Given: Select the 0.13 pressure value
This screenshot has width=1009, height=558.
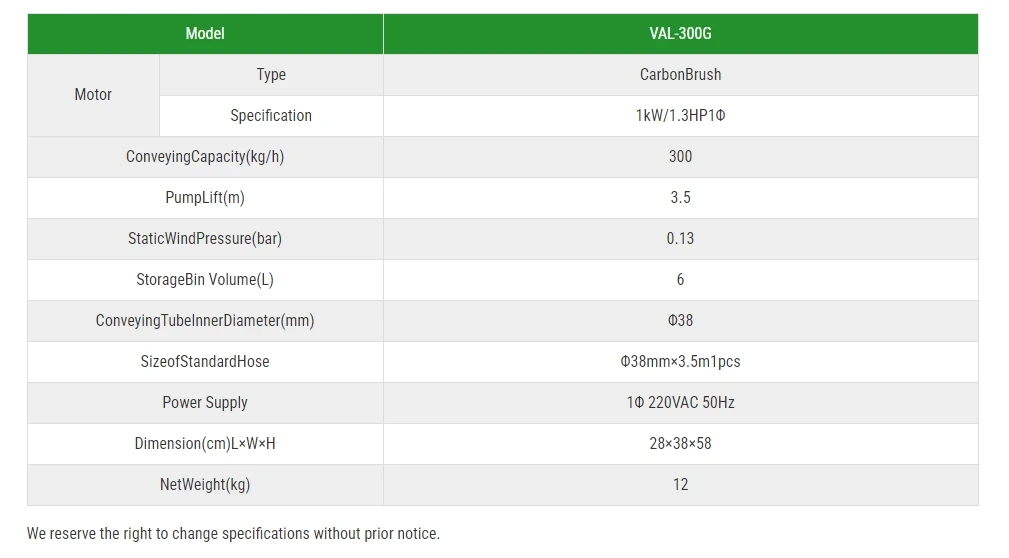Looking at the screenshot, I should pos(680,238).
